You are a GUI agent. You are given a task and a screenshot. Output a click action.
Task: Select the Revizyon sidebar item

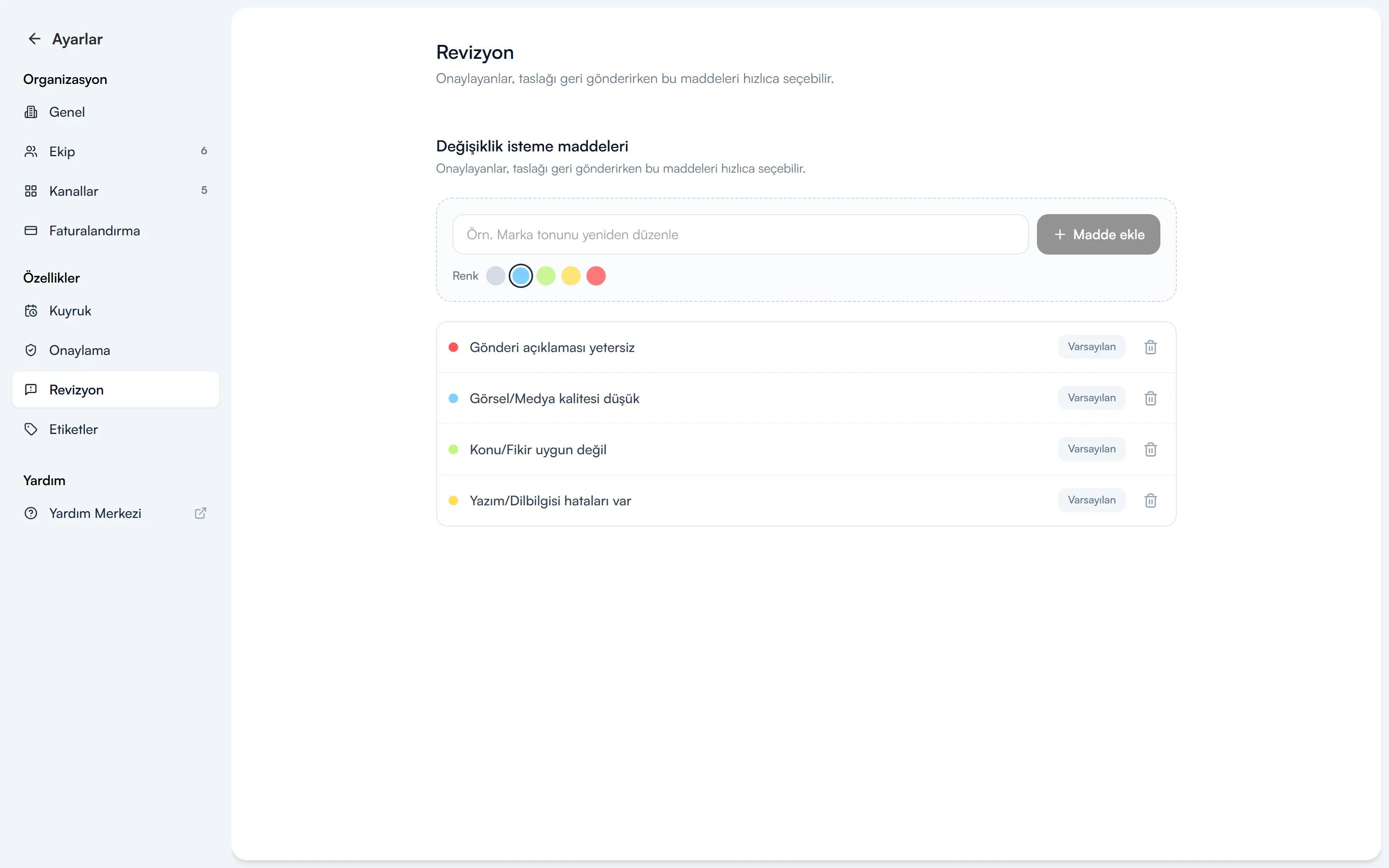coord(115,390)
